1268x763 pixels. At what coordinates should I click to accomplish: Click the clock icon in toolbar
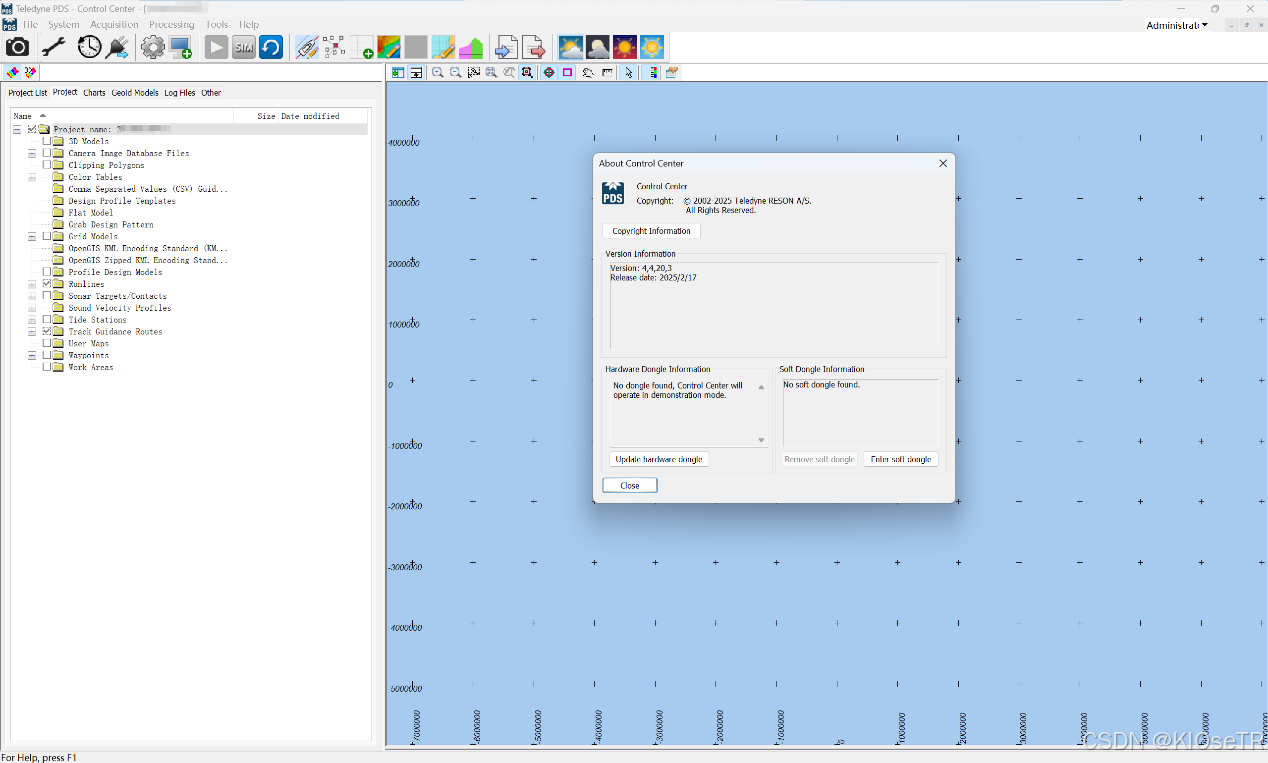coord(89,47)
